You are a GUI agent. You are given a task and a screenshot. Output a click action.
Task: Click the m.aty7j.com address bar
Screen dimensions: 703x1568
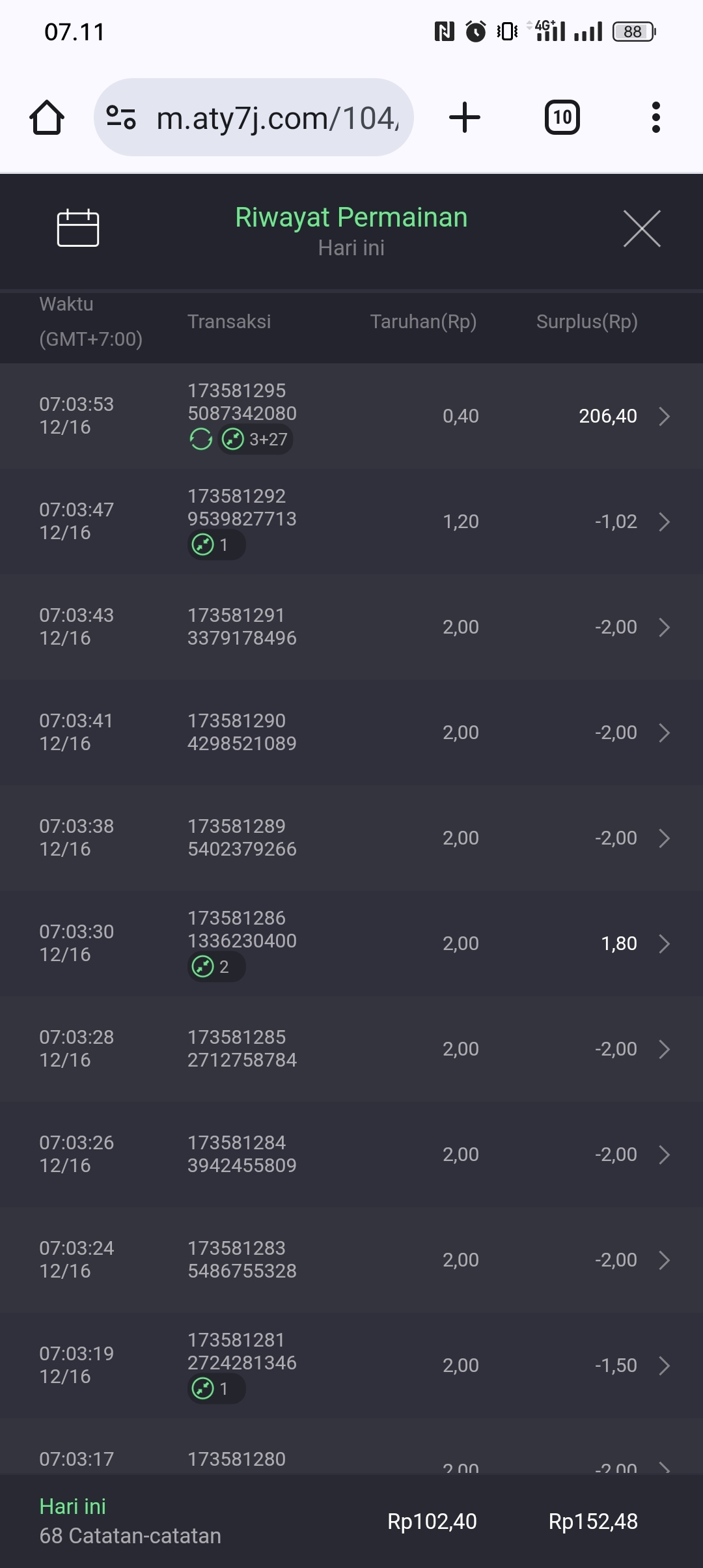coord(277,119)
